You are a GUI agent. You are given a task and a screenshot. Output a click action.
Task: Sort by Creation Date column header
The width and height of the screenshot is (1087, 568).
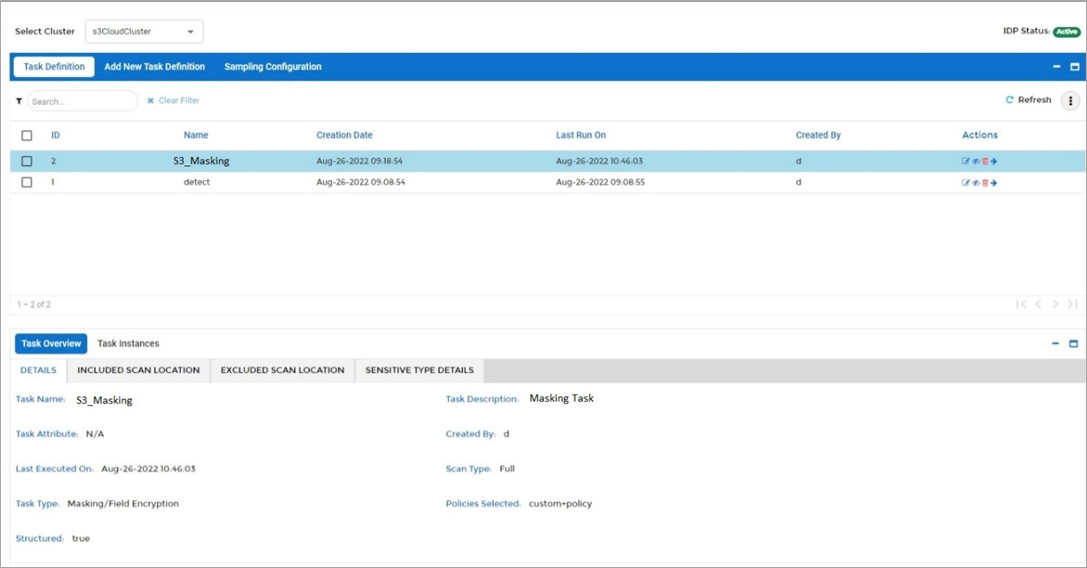[x=345, y=135]
